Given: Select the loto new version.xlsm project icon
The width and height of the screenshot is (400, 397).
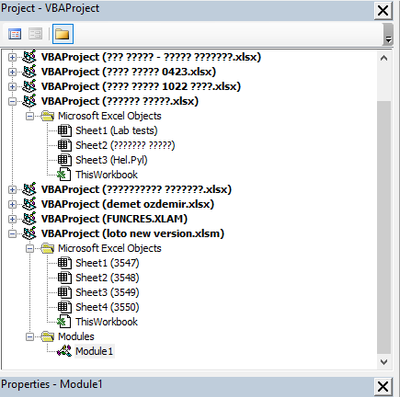Looking at the screenshot, I should pos(29,233).
